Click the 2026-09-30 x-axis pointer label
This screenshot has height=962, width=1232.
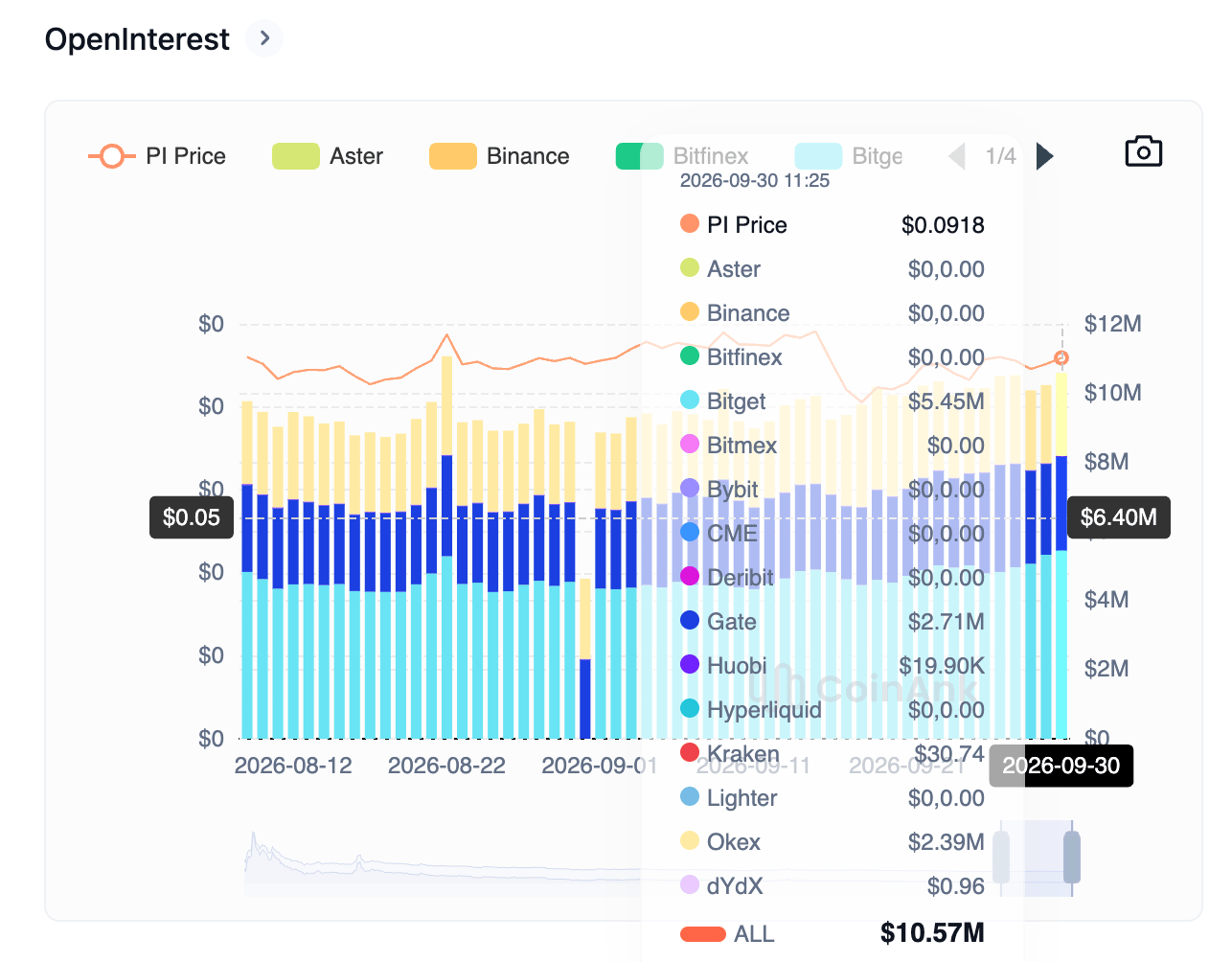[1061, 766]
